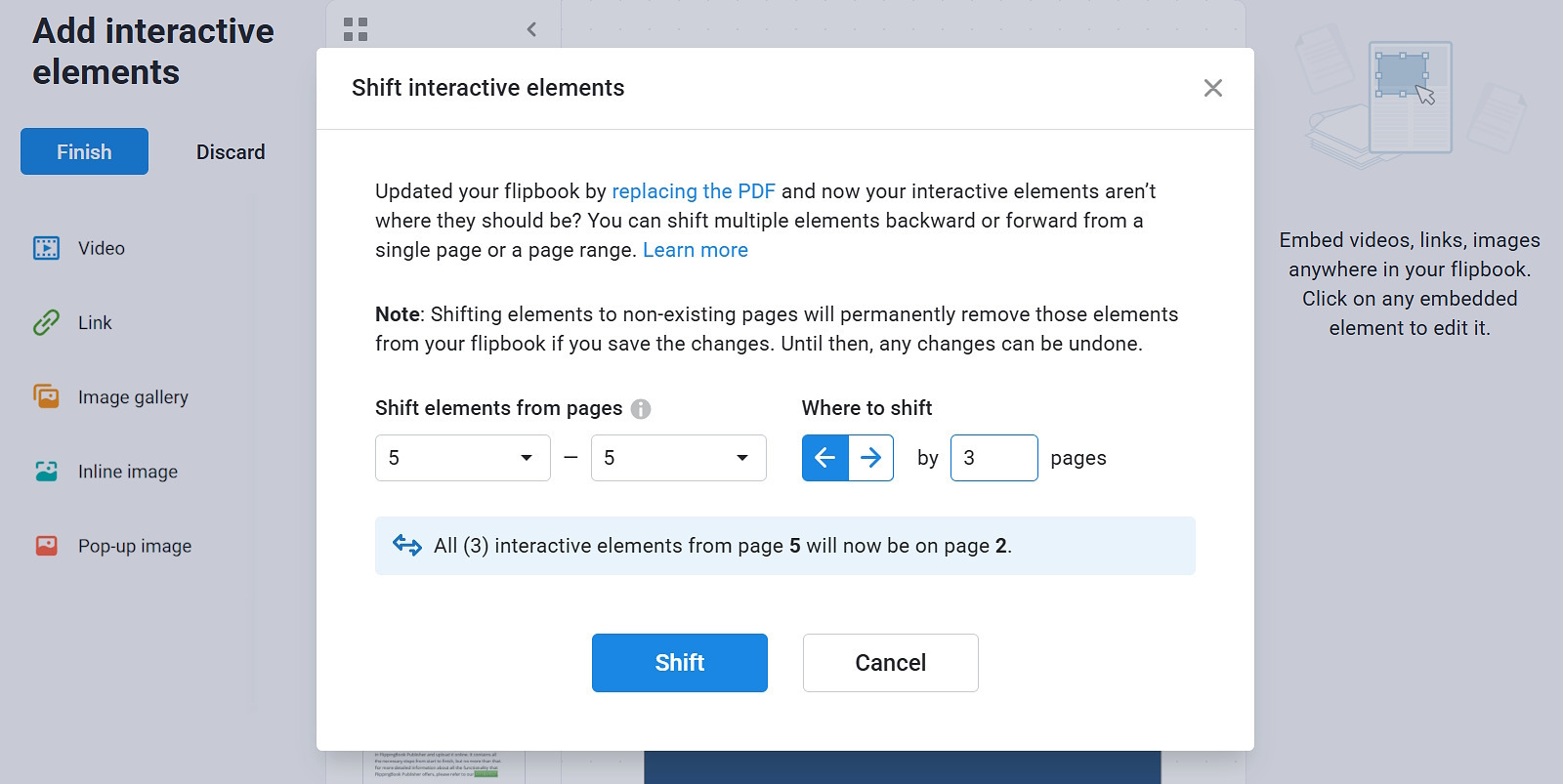Collapse the panel with the left chevron

(x=531, y=29)
